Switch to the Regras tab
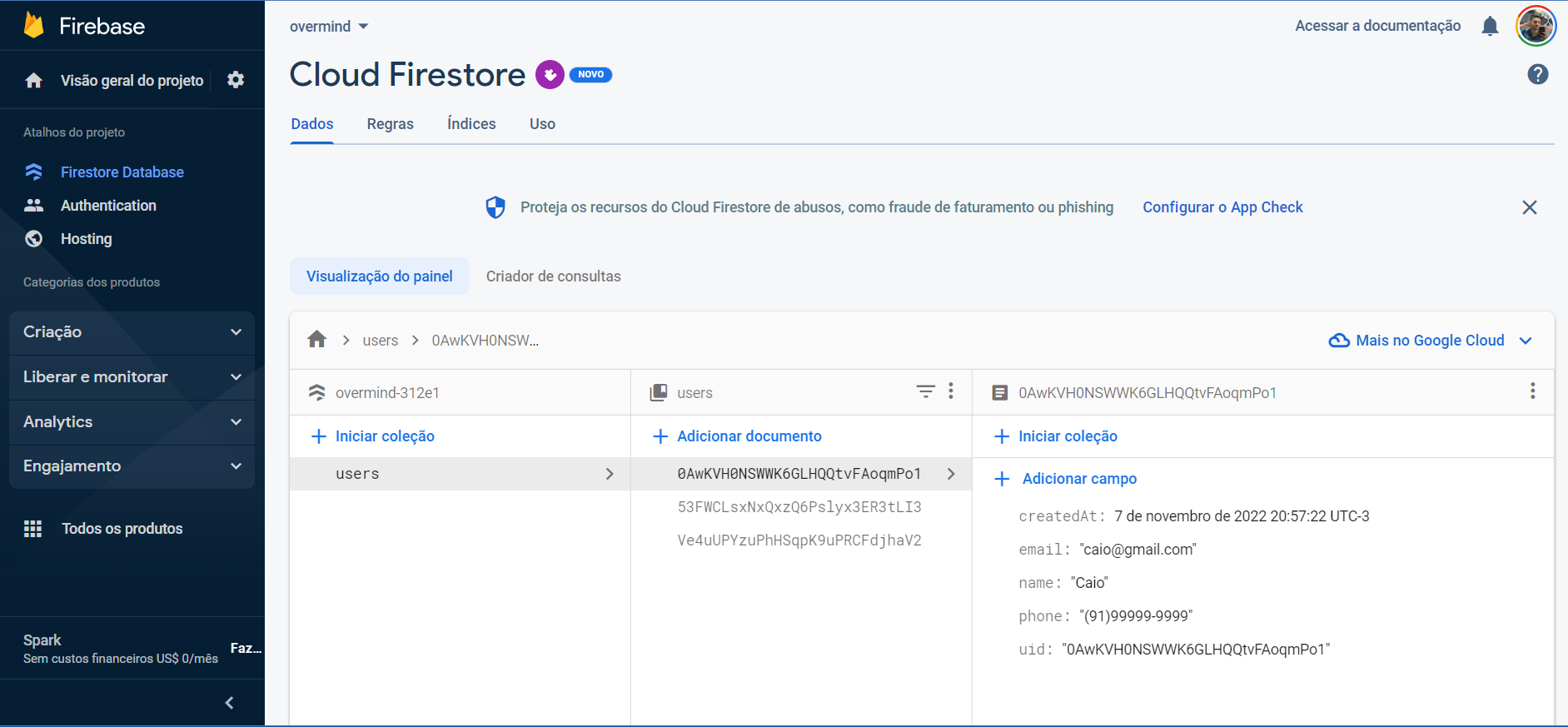 391,124
